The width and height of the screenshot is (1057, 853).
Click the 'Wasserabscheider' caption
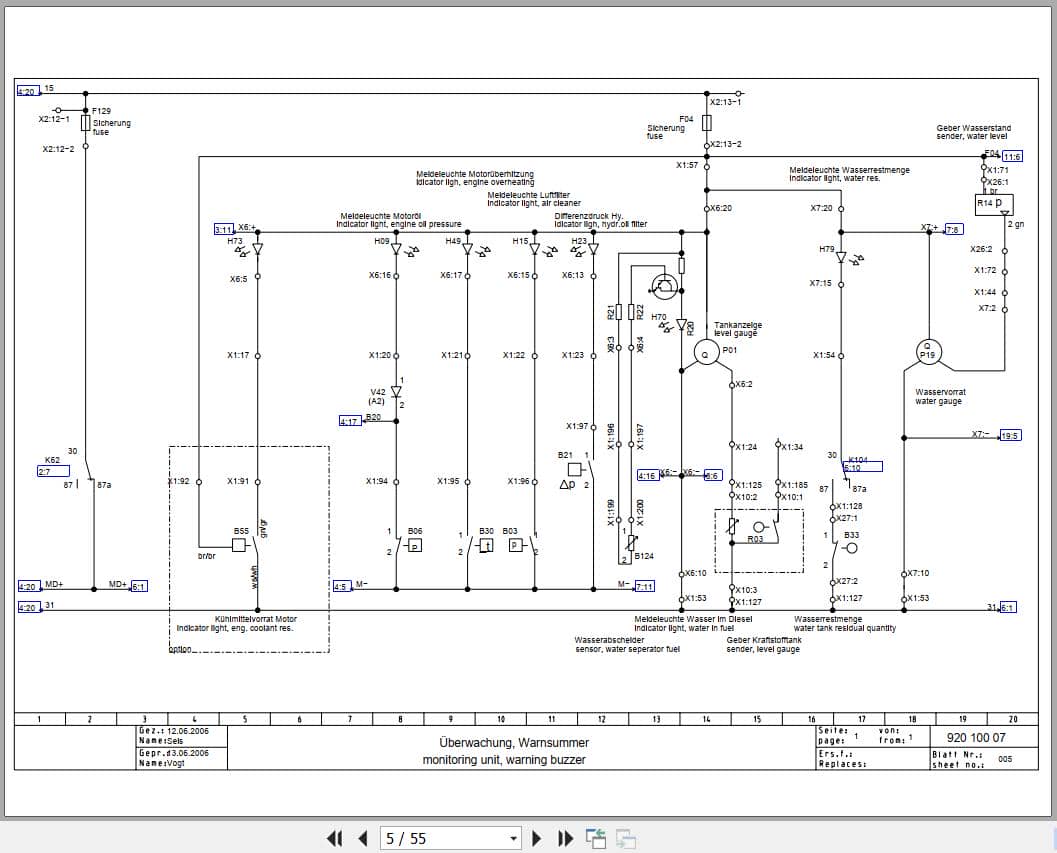(x=609, y=640)
